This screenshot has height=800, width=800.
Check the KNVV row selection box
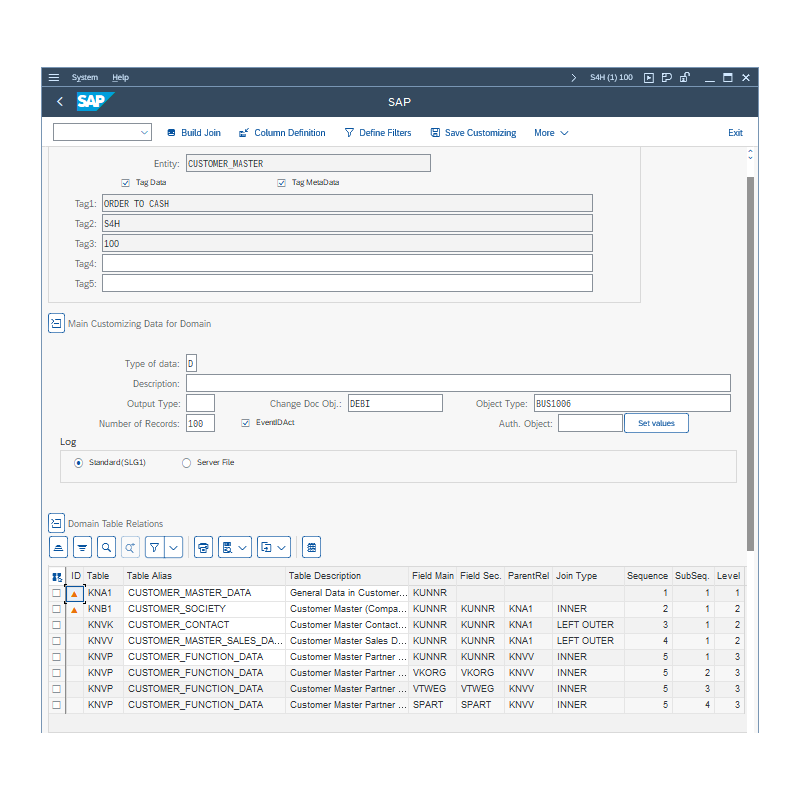[x=57, y=641]
